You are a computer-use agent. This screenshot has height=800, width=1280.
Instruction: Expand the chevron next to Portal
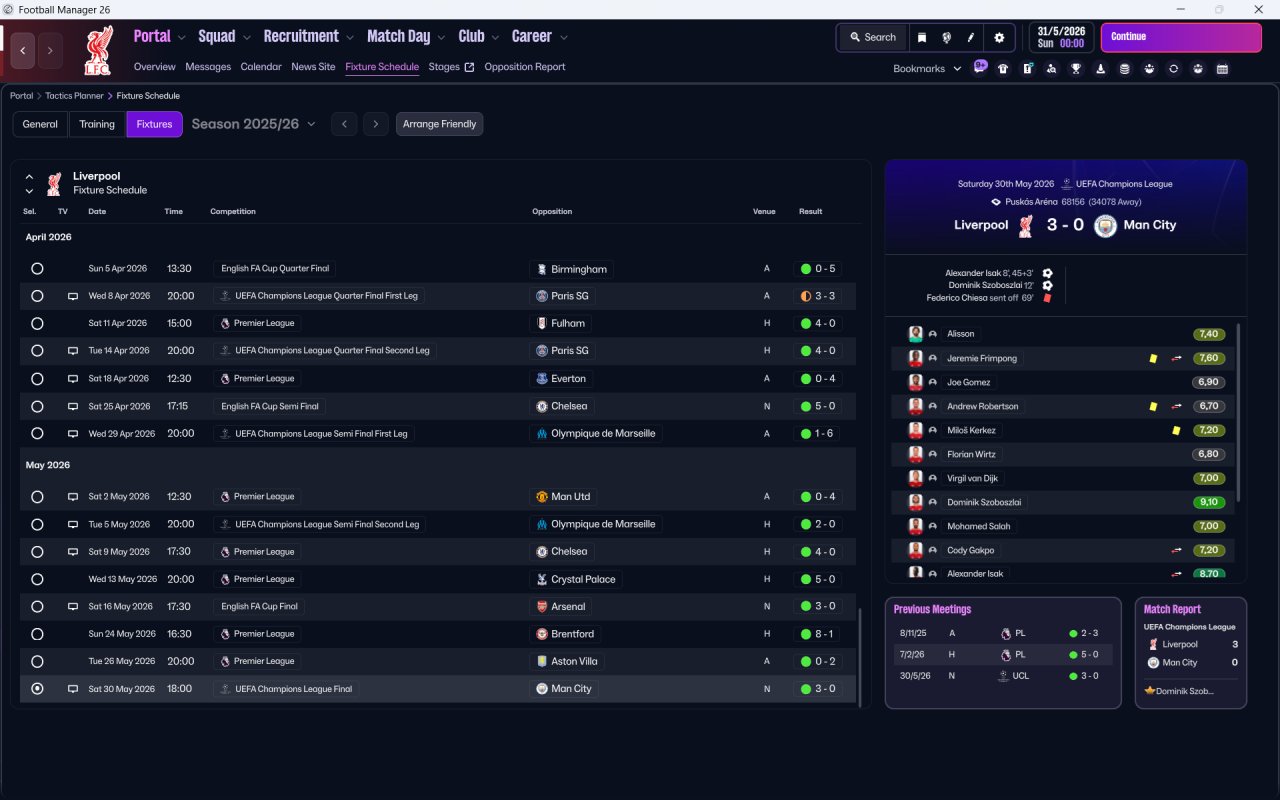181,37
